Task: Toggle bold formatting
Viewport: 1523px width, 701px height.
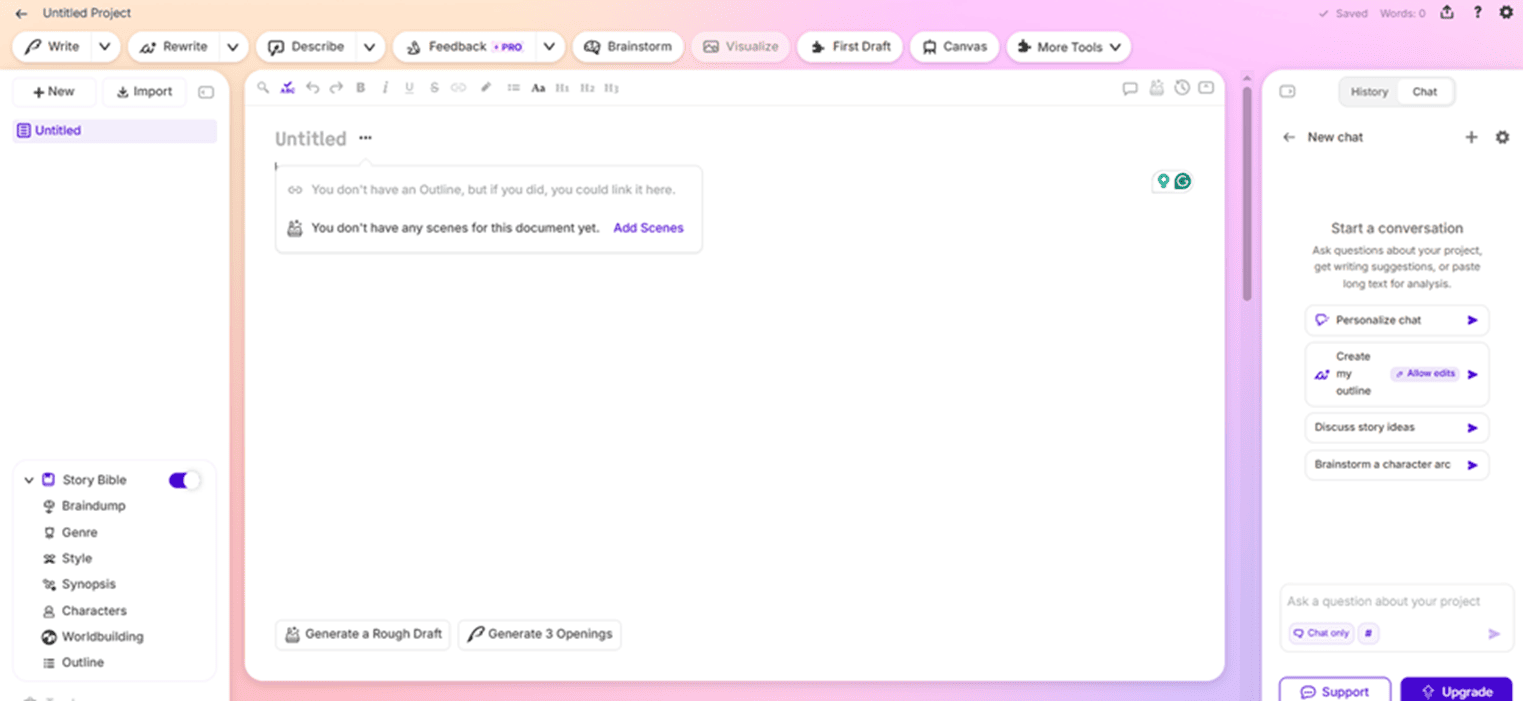Action: (361, 88)
